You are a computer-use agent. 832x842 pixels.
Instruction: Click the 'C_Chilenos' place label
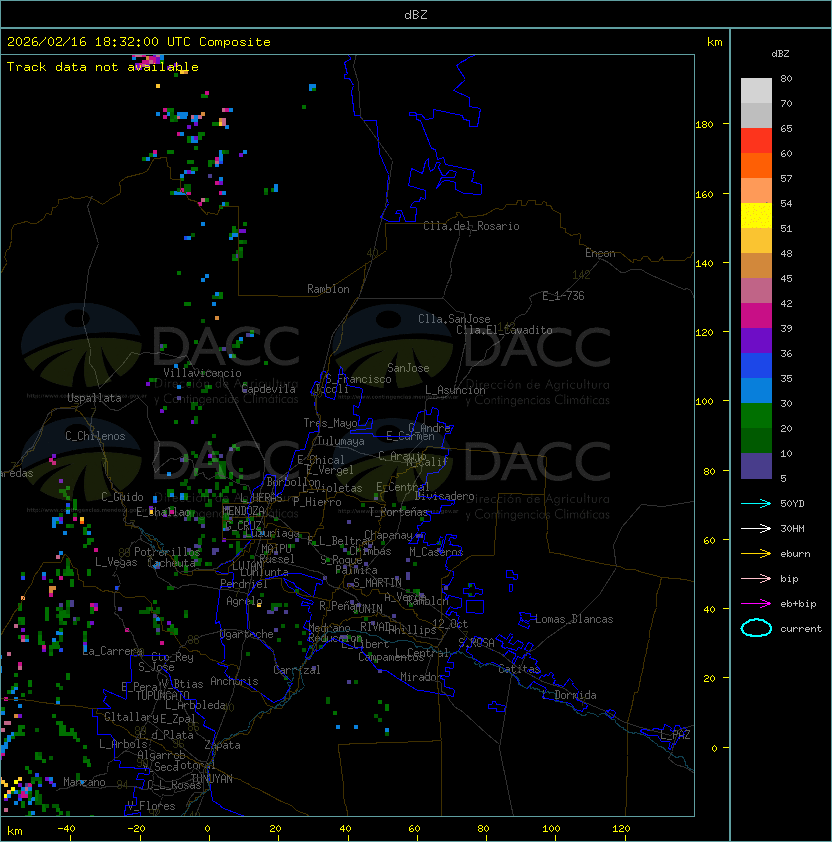click(95, 436)
